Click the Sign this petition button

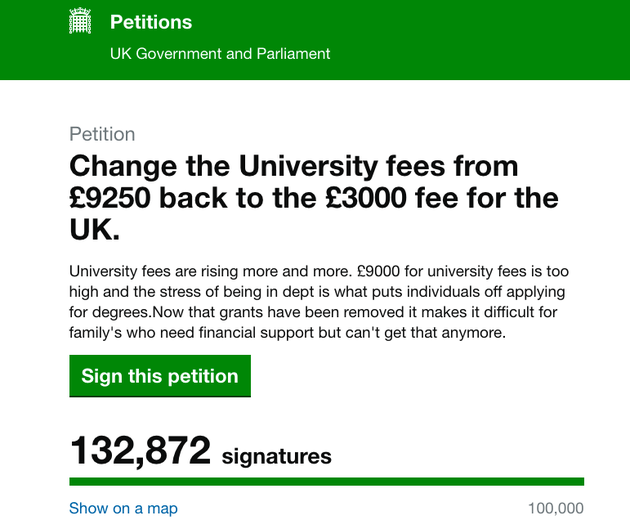point(160,376)
